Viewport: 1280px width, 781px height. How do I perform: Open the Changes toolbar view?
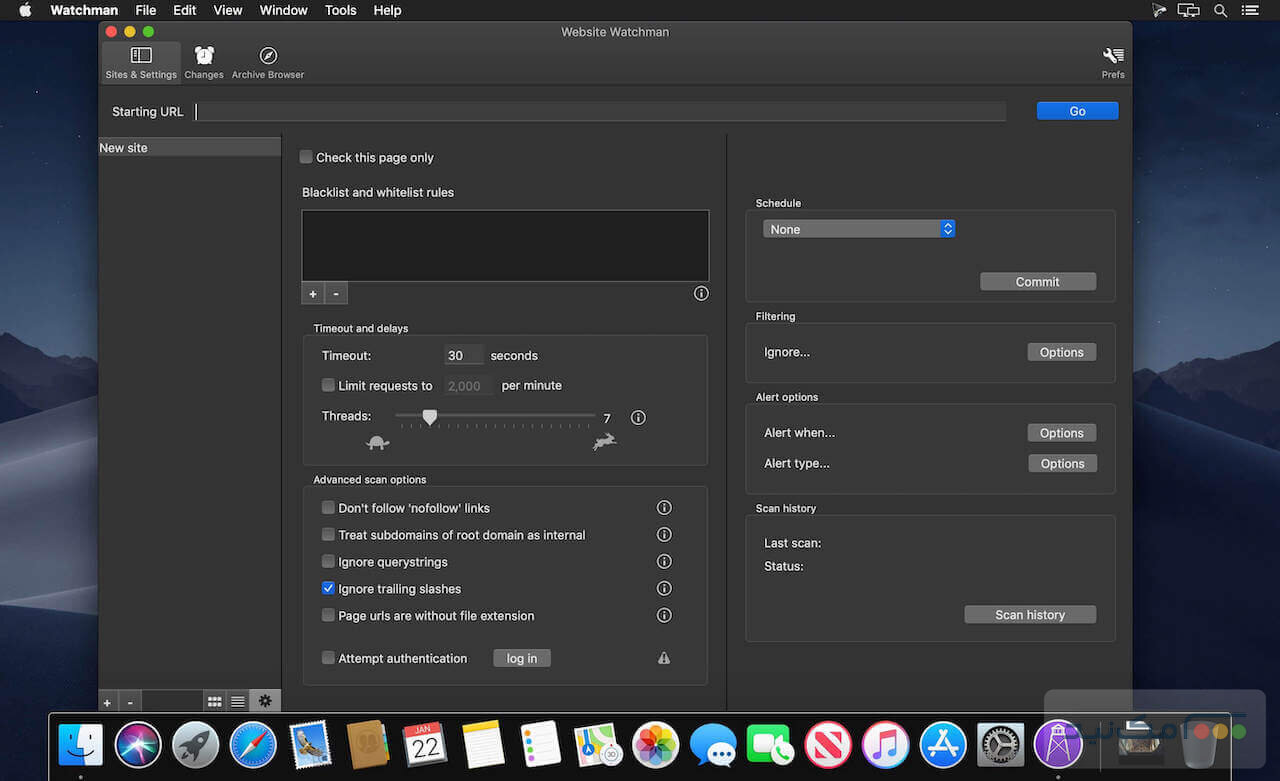click(x=204, y=60)
